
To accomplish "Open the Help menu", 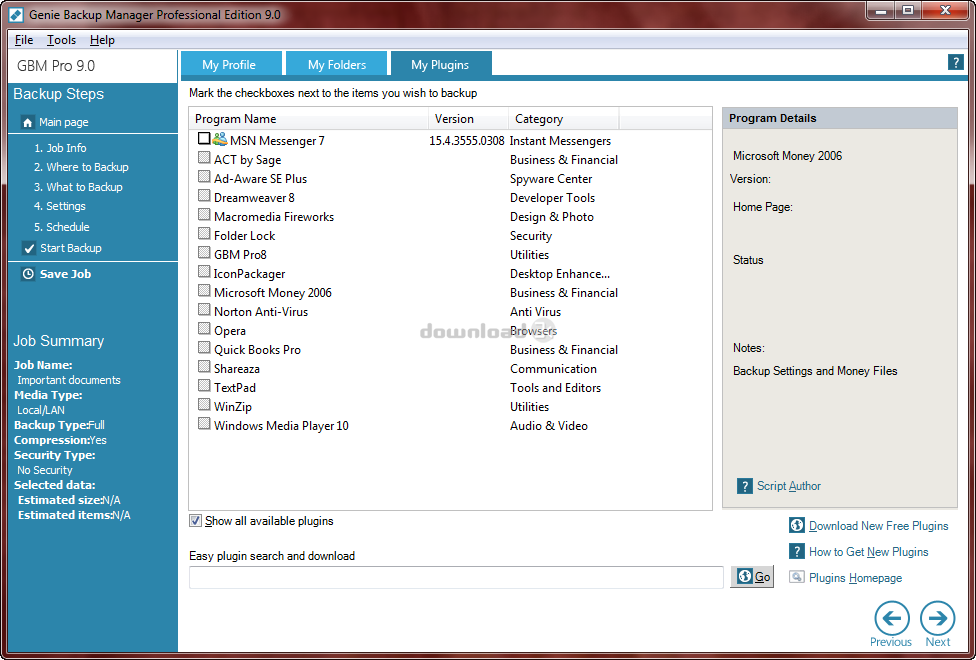I will 102,40.
